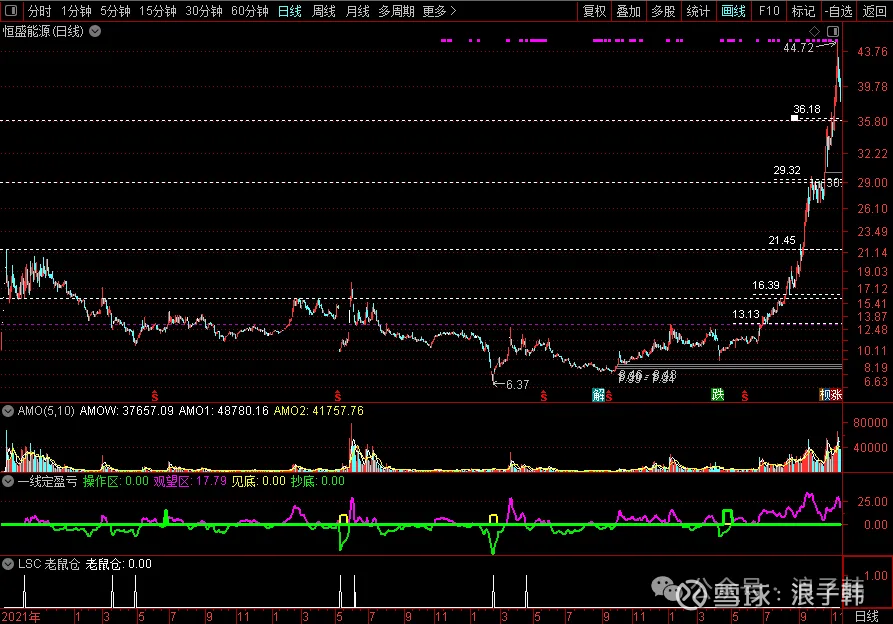Select the 36.18 drawn line handle
This screenshot has width=893, height=624.
coord(794,118)
